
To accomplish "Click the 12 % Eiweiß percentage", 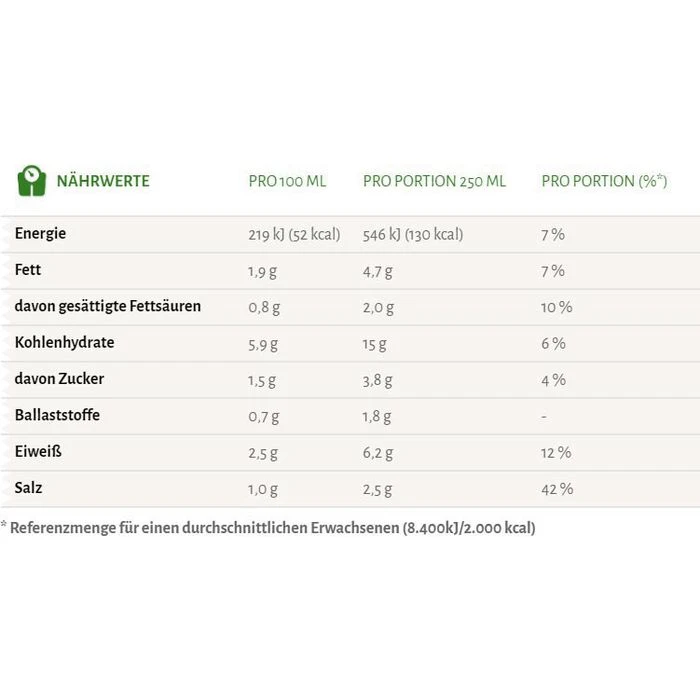I will (x=556, y=453).
